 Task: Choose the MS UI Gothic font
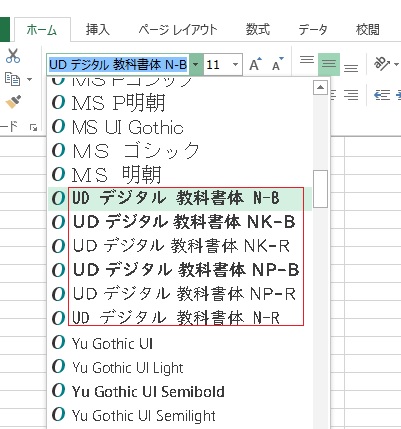click(x=180, y=127)
